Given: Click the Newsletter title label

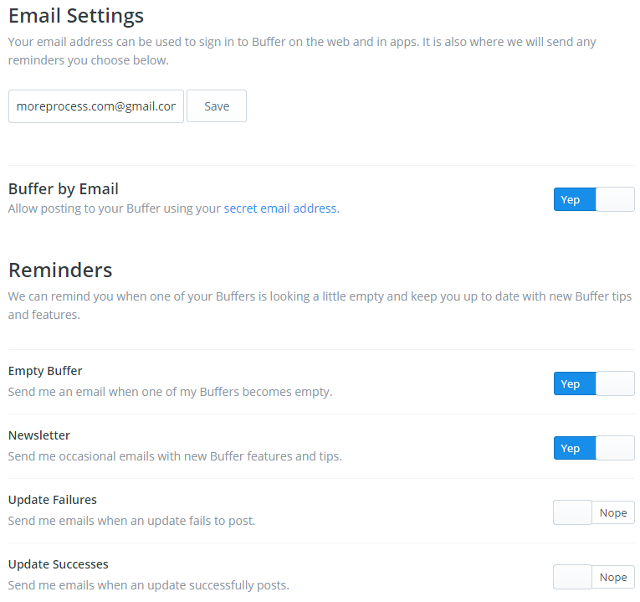Looking at the screenshot, I should [39, 436].
